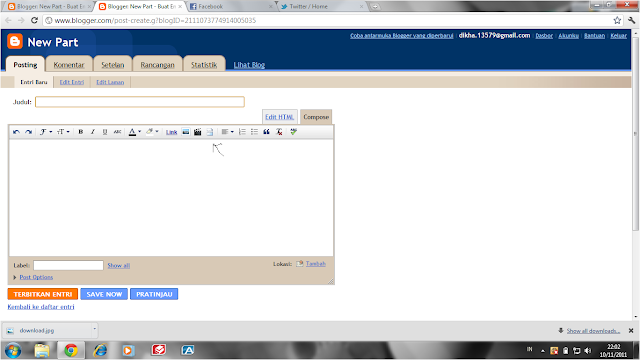Insert a jump break

[210, 132]
